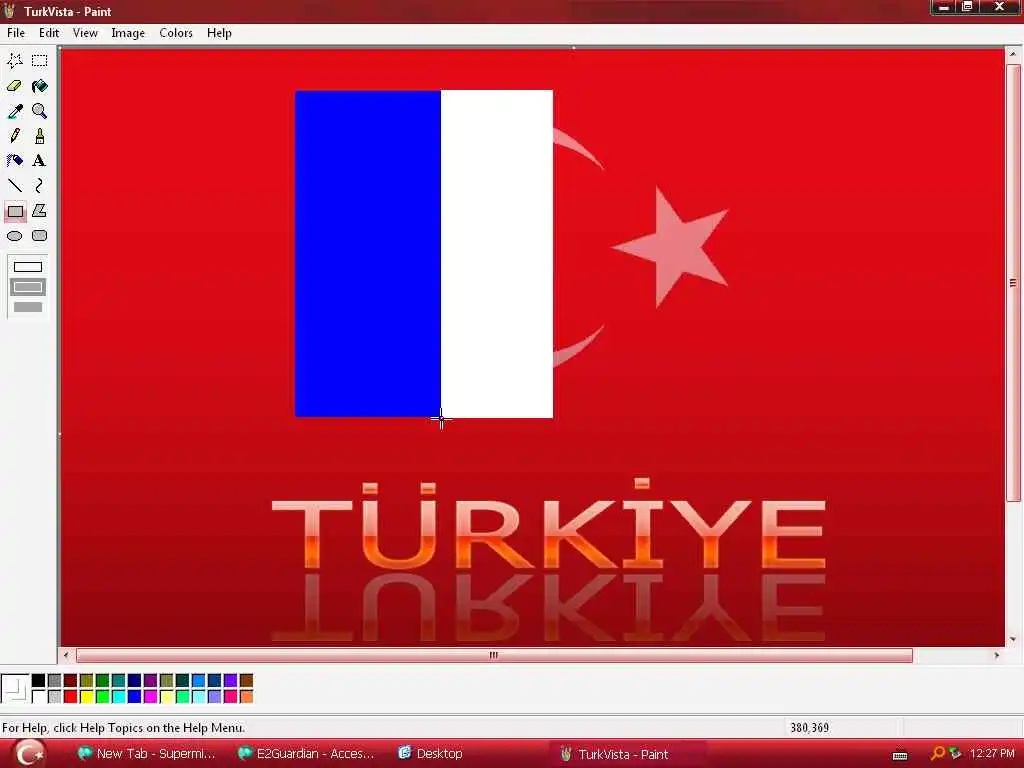Select the Free-Form Select tool

tap(15, 61)
